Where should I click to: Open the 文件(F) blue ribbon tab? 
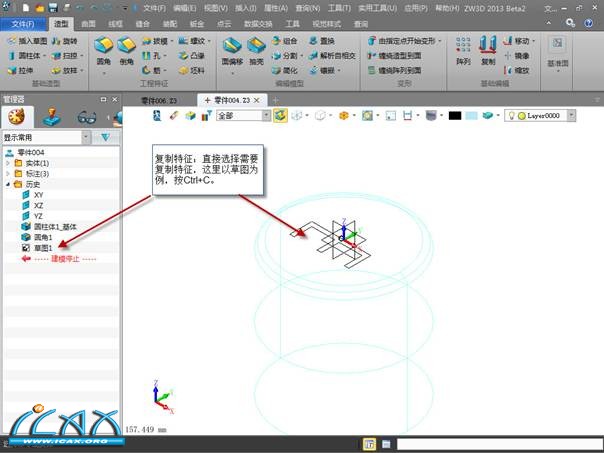click(23, 24)
